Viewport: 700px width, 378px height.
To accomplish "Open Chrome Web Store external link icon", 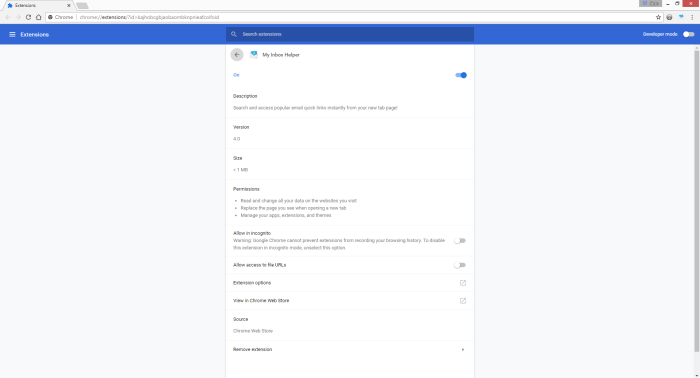I will pos(463,301).
